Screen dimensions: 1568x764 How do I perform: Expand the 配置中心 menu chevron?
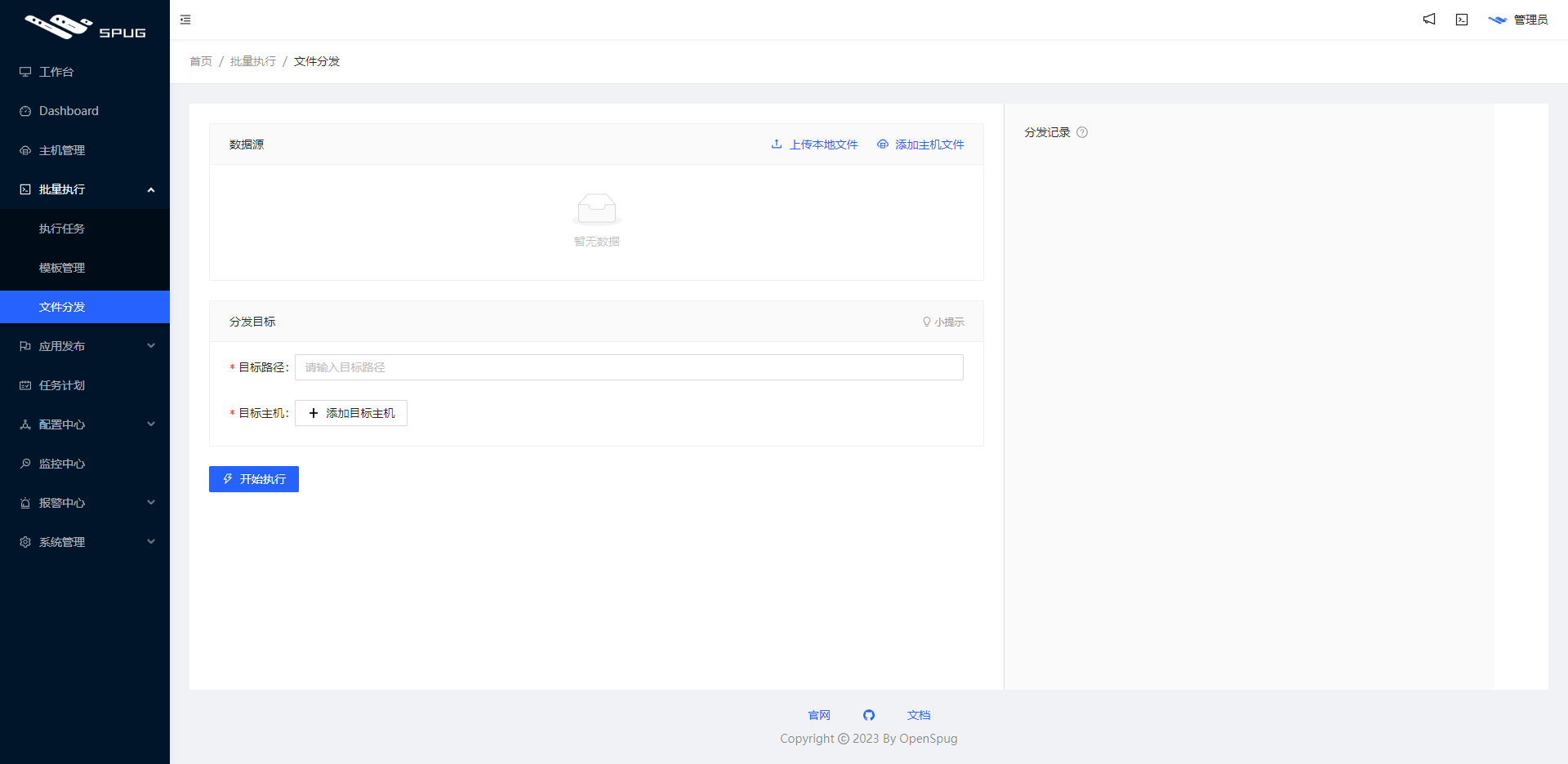click(151, 424)
